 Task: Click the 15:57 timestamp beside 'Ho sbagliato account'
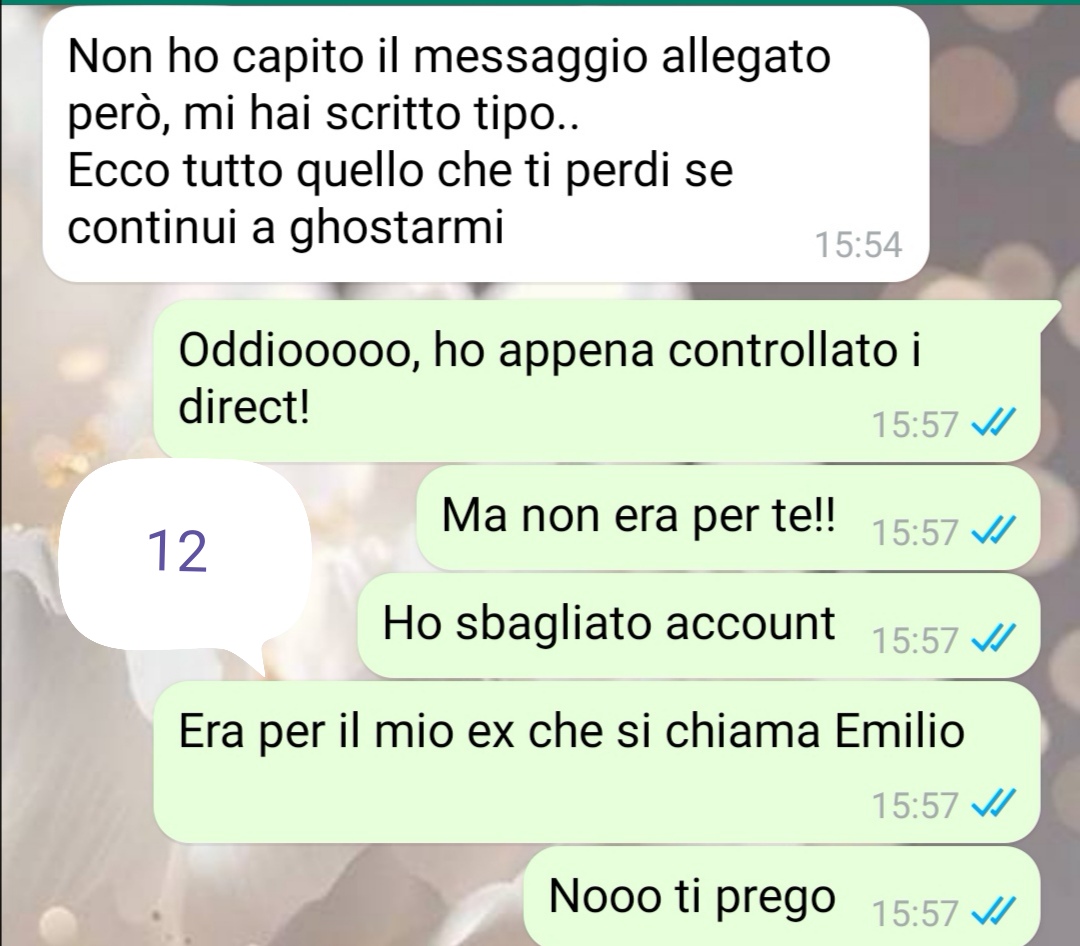click(915, 640)
